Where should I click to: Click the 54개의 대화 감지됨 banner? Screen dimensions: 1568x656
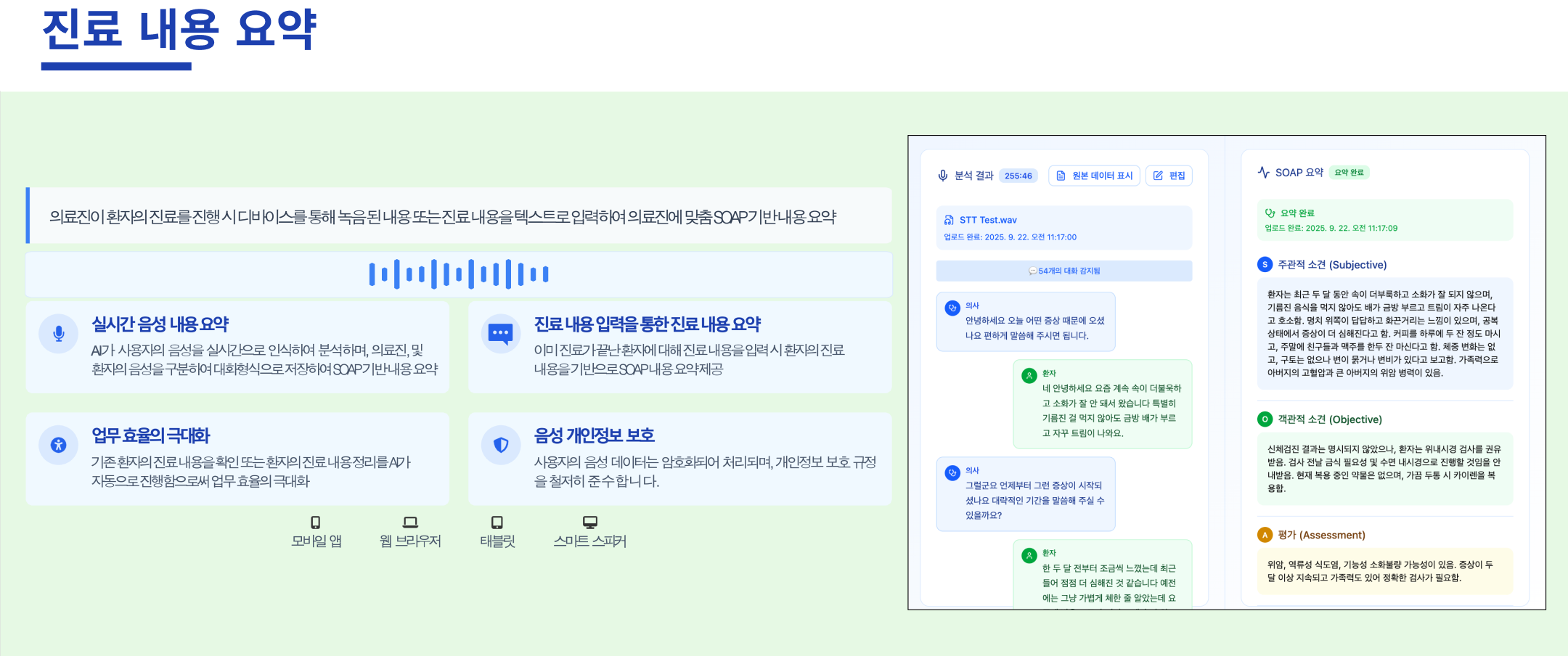click(1063, 271)
